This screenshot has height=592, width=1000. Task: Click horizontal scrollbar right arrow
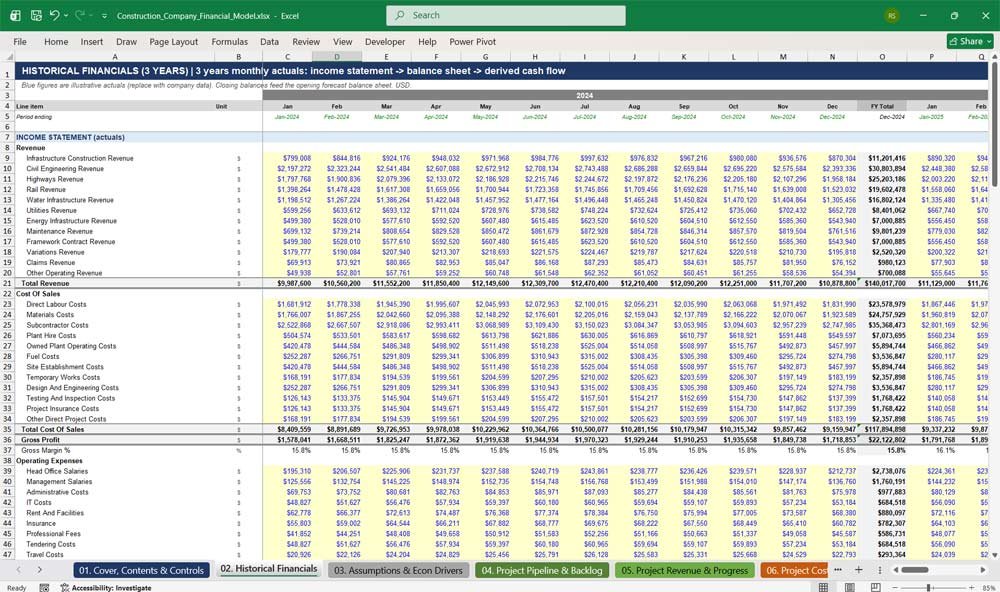(x=983, y=570)
